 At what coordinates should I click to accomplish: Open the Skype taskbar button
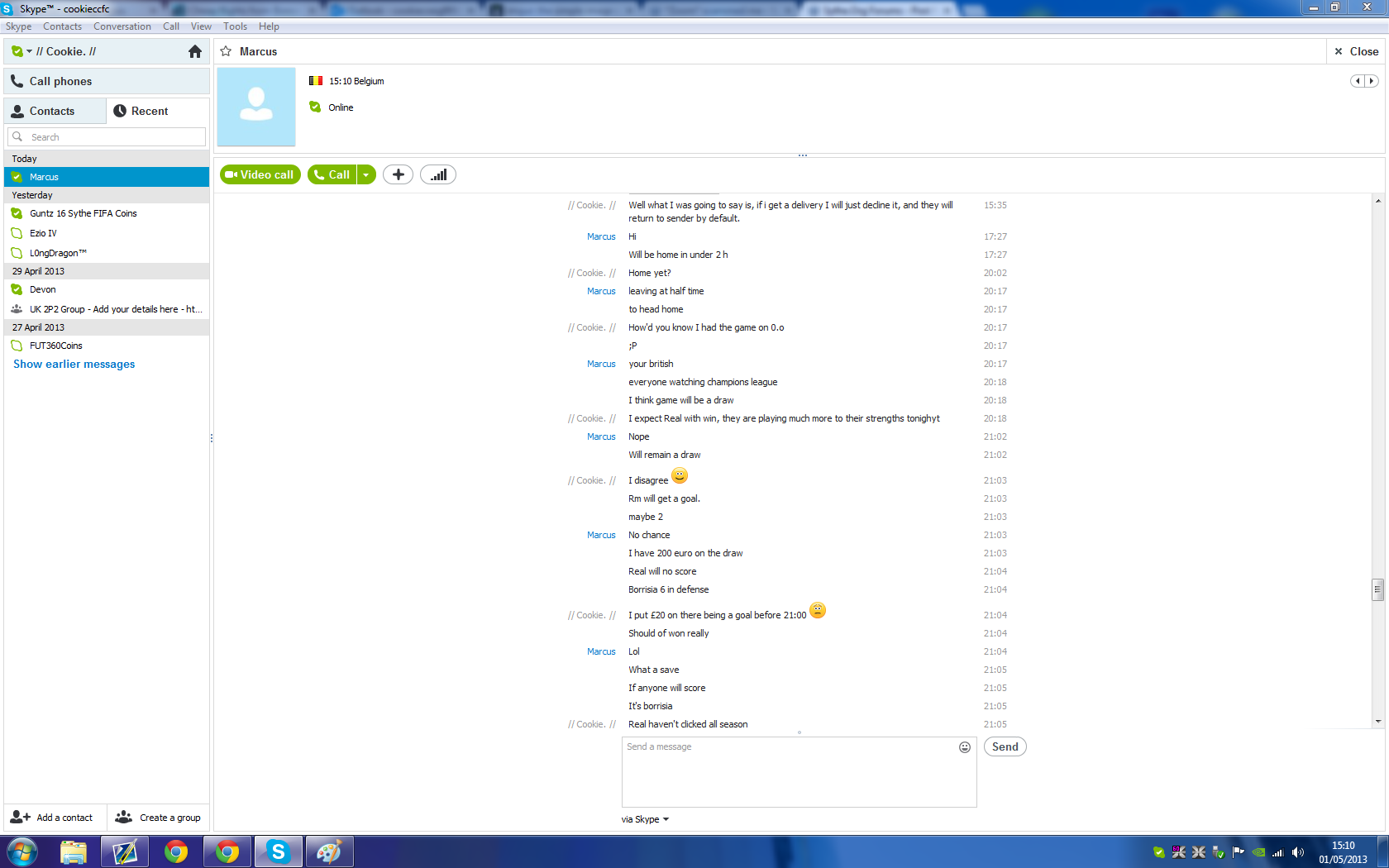click(x=279, y=851)
